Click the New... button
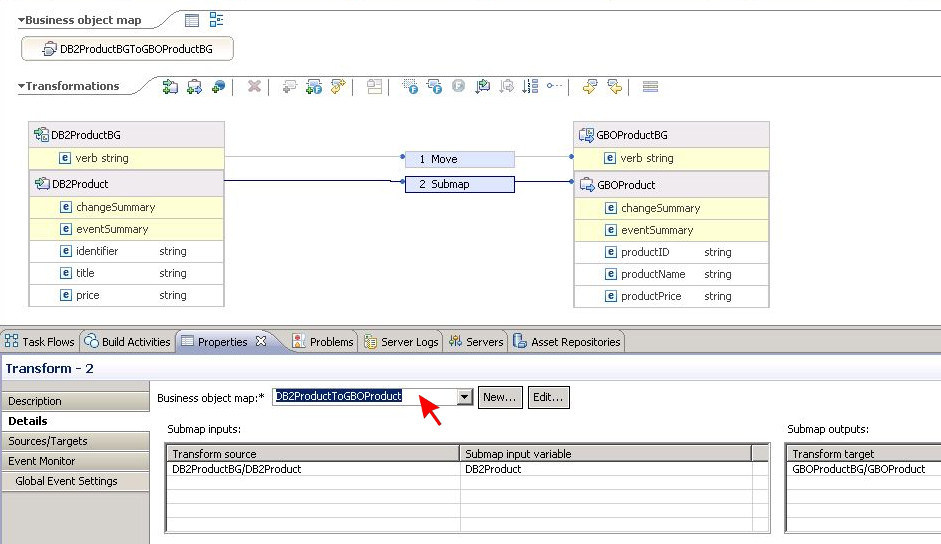Image resolution: width=941 pixels, height=544 pixels. [x=500, y=397]
